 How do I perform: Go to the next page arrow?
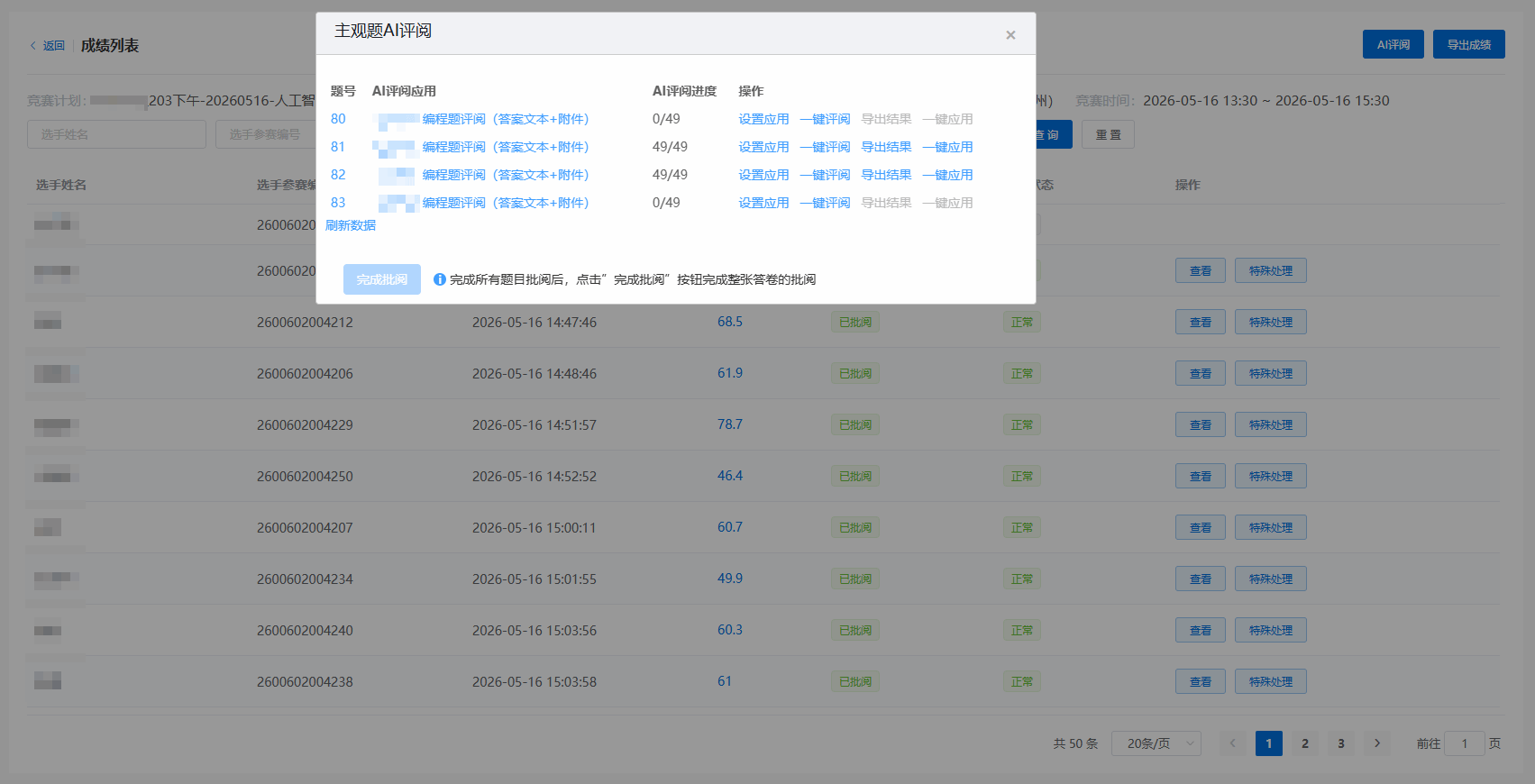(1376, 743)
